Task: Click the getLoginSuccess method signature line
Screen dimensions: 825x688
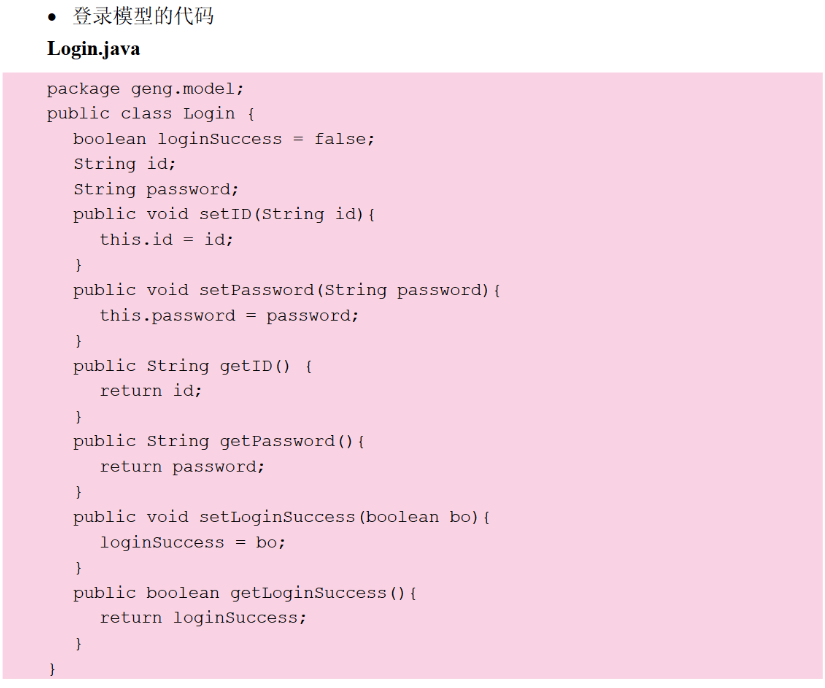Action: (244, 593)
